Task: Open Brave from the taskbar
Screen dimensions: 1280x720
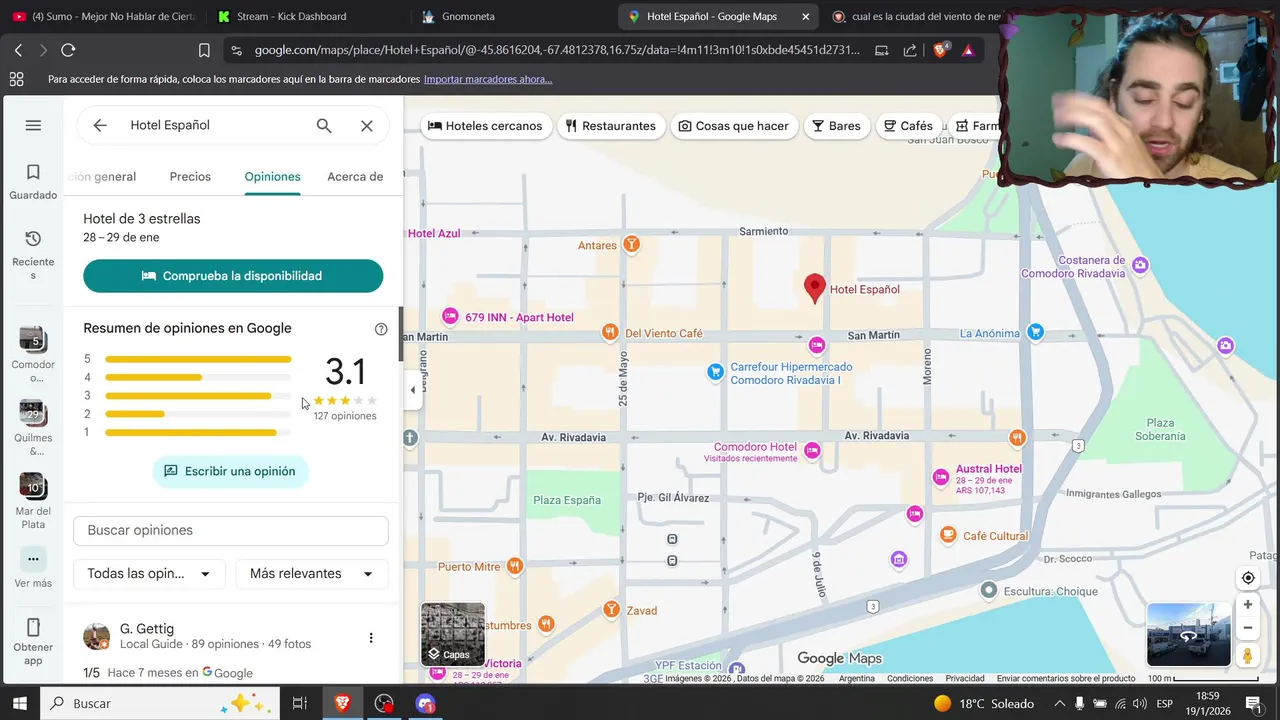Action: [x=342, y=703]
